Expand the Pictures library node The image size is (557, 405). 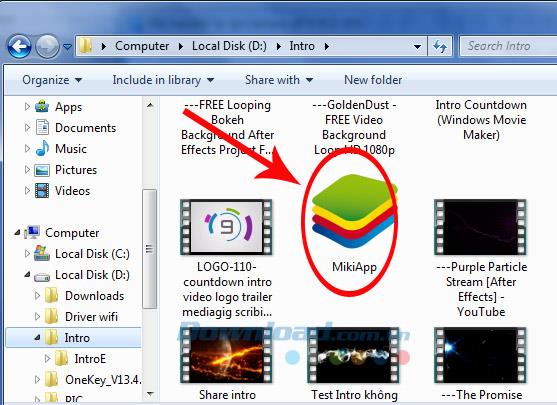[27, 169]
